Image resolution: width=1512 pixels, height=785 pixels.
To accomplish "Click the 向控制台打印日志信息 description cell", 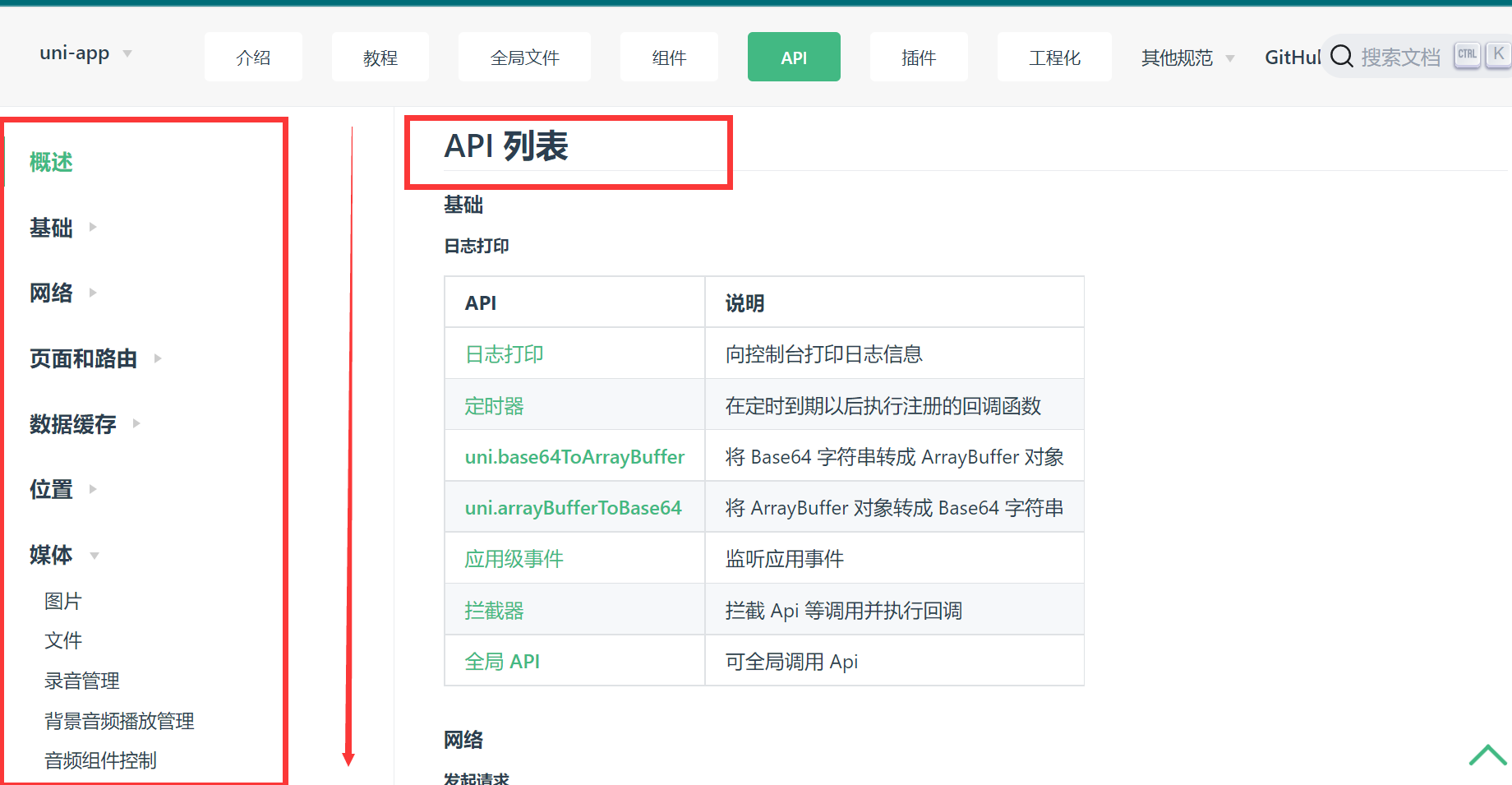I will click(894, 354).
